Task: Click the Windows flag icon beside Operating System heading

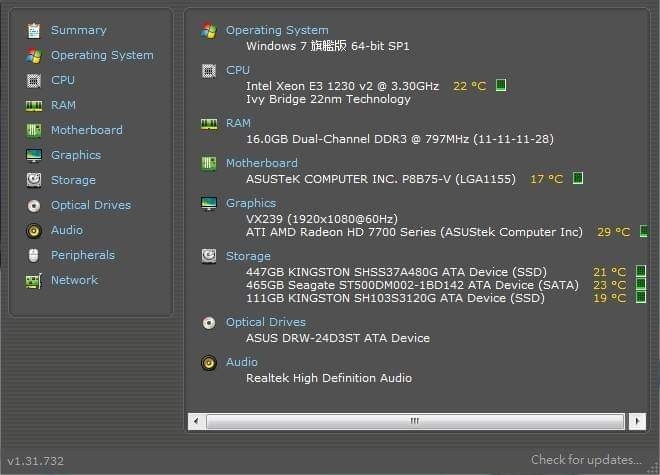Action: pyautogui.click(x=209, y=30)
